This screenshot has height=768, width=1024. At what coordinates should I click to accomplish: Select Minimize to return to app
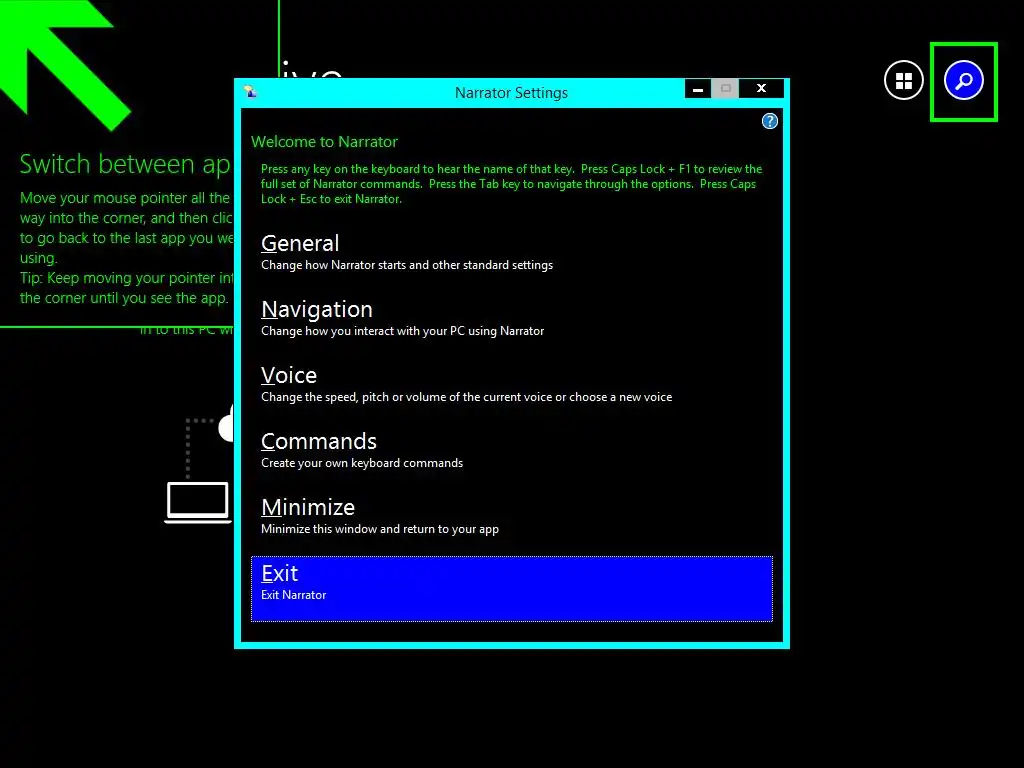point(511,516)
